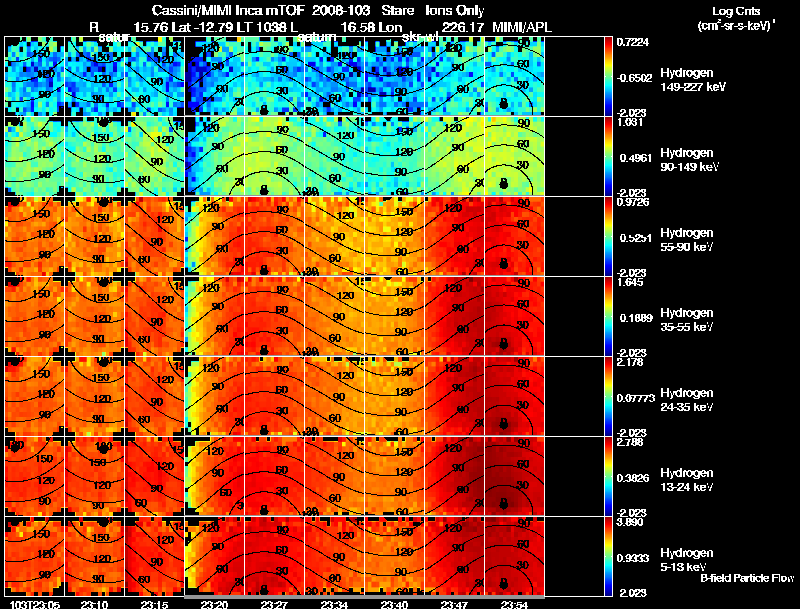Click the MIMI/APL label in header

point(522,27)
